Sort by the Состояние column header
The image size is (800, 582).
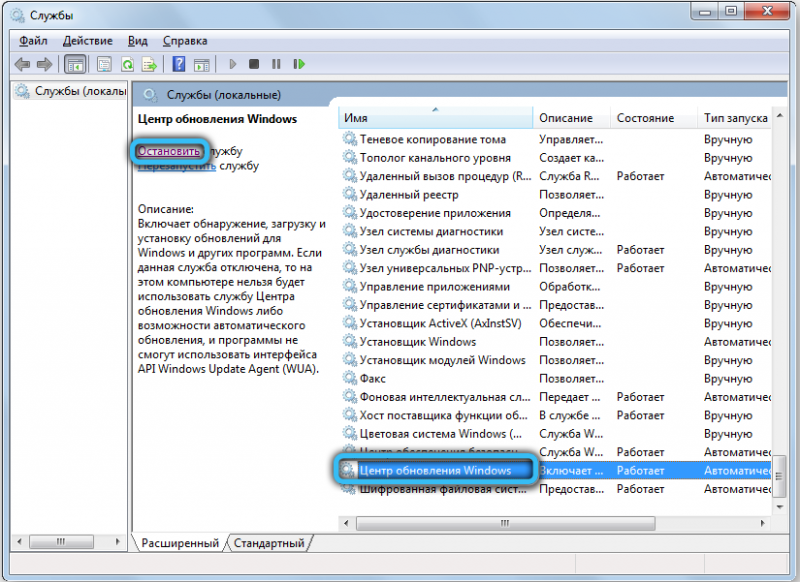point(654,118)
